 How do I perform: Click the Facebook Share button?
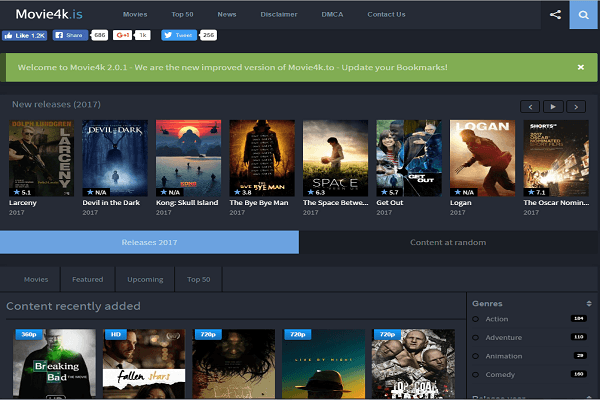[x=70, y=35]
